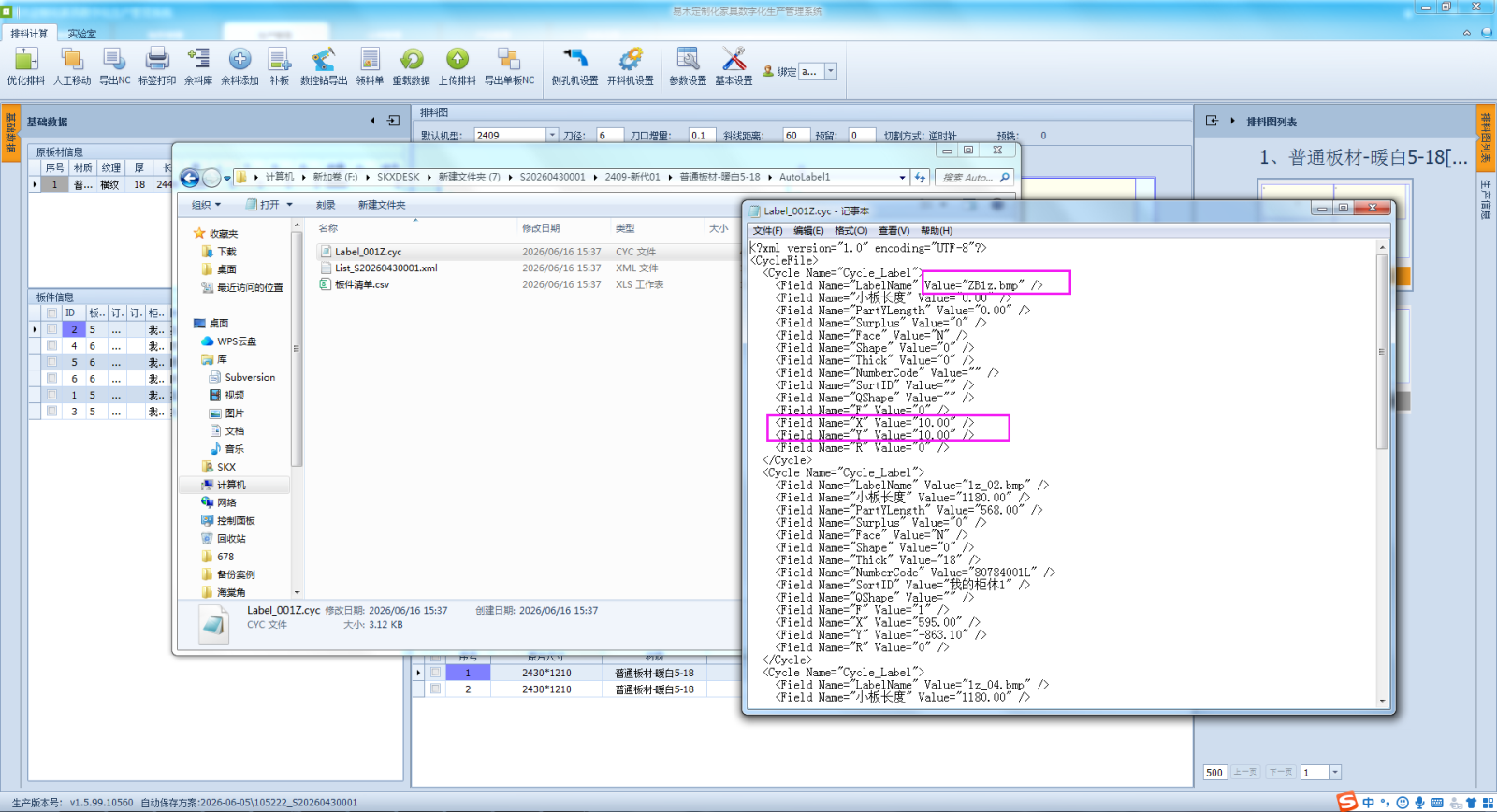The image size is (1497, 812).
Task: Open the 格式(O) menu in Notepad
Action: click(x=850, y=231)
